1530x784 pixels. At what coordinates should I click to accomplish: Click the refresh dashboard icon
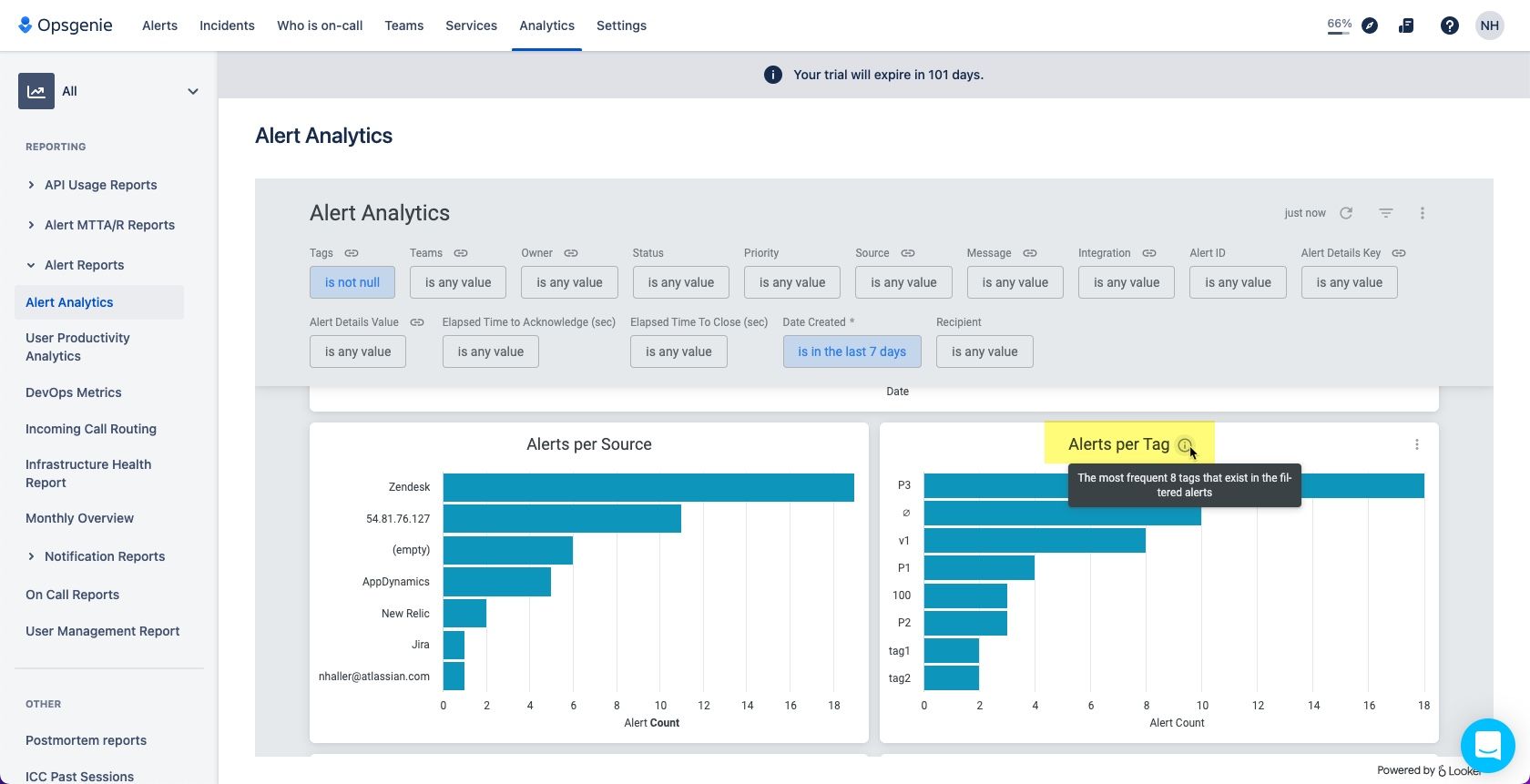click(1346, 213)
